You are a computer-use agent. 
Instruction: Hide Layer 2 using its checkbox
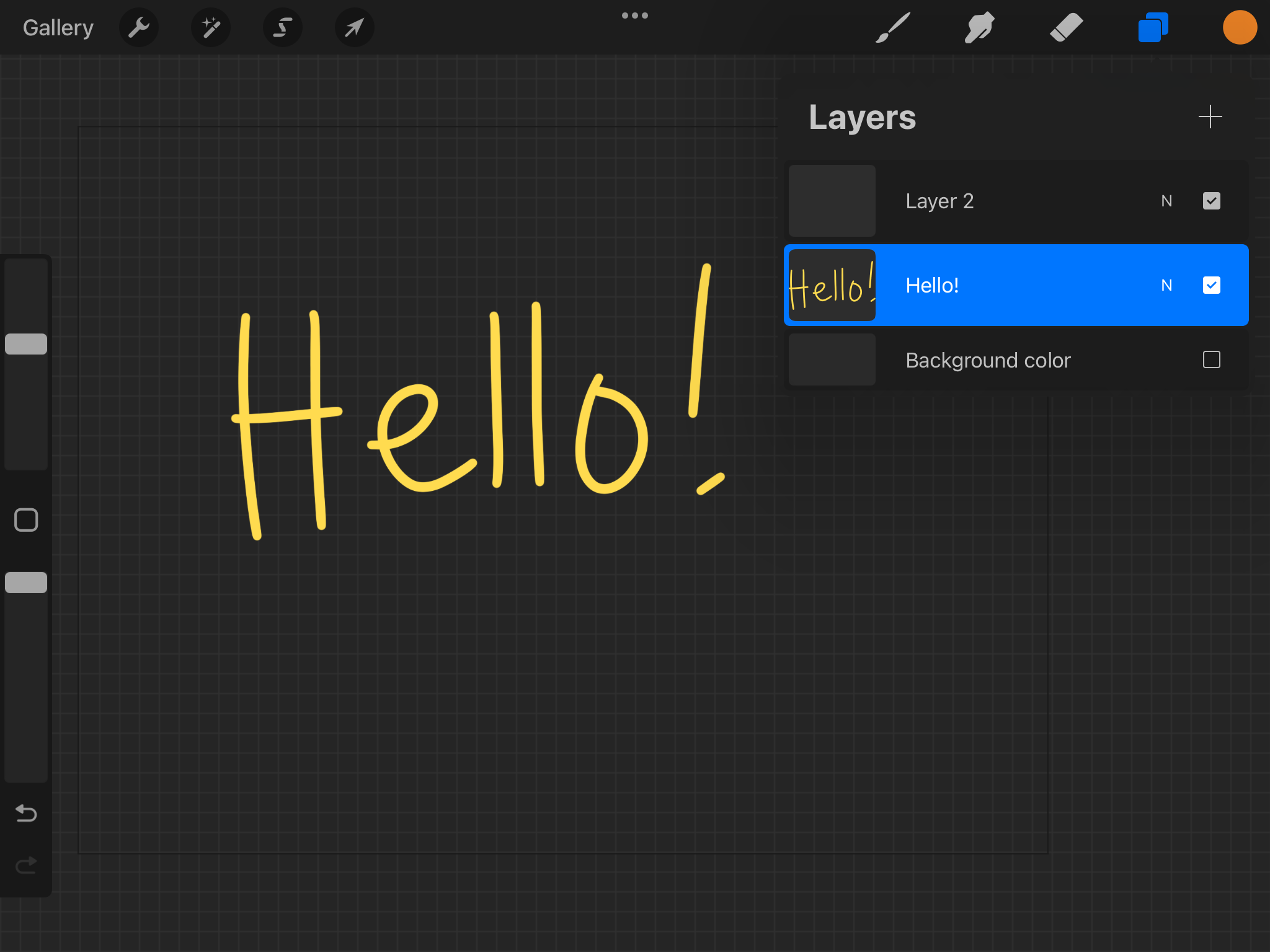pyautogui.click(x=1211, y=201)
